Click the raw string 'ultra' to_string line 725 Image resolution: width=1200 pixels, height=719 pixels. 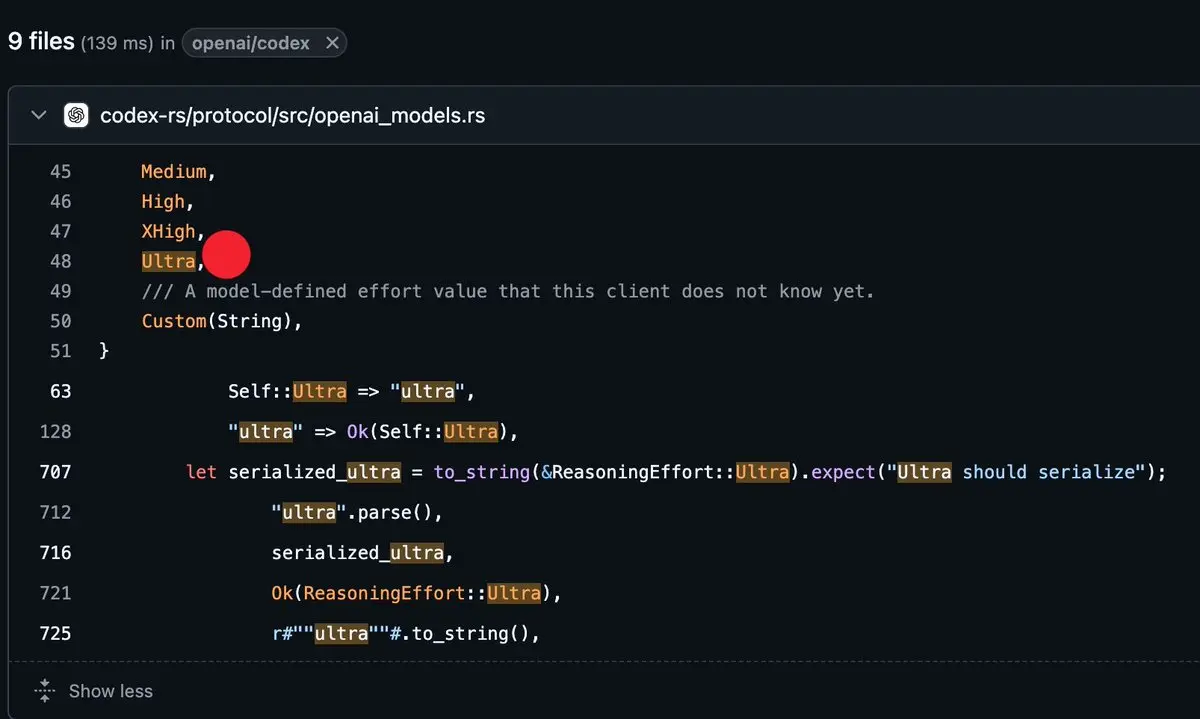(x=406, y=634)
